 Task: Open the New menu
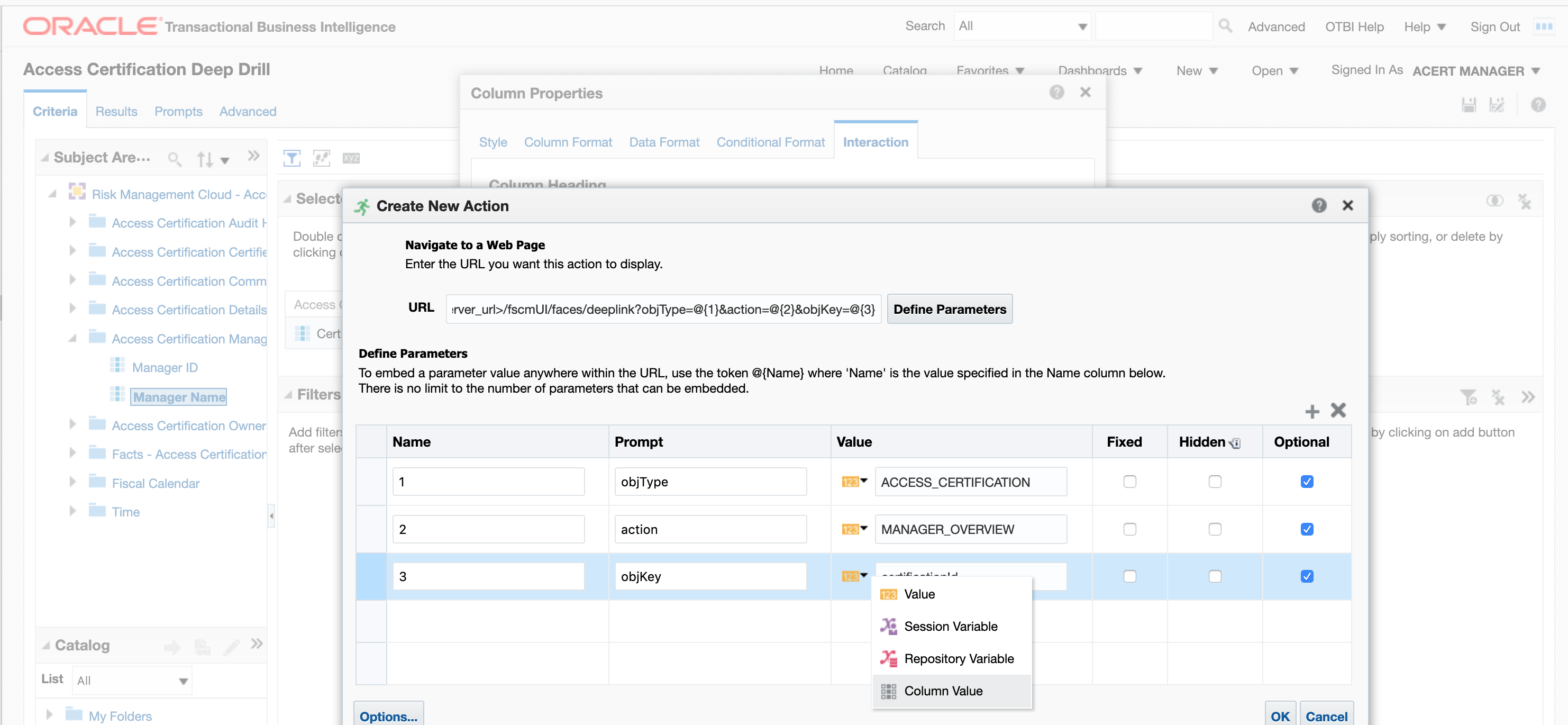[1196, 70]
